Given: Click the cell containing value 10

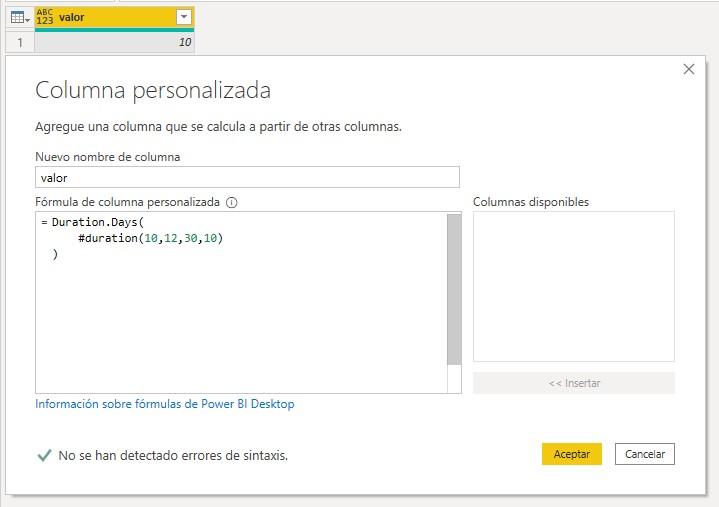Looking at the screenshot, I should click(x=115, y=42).
